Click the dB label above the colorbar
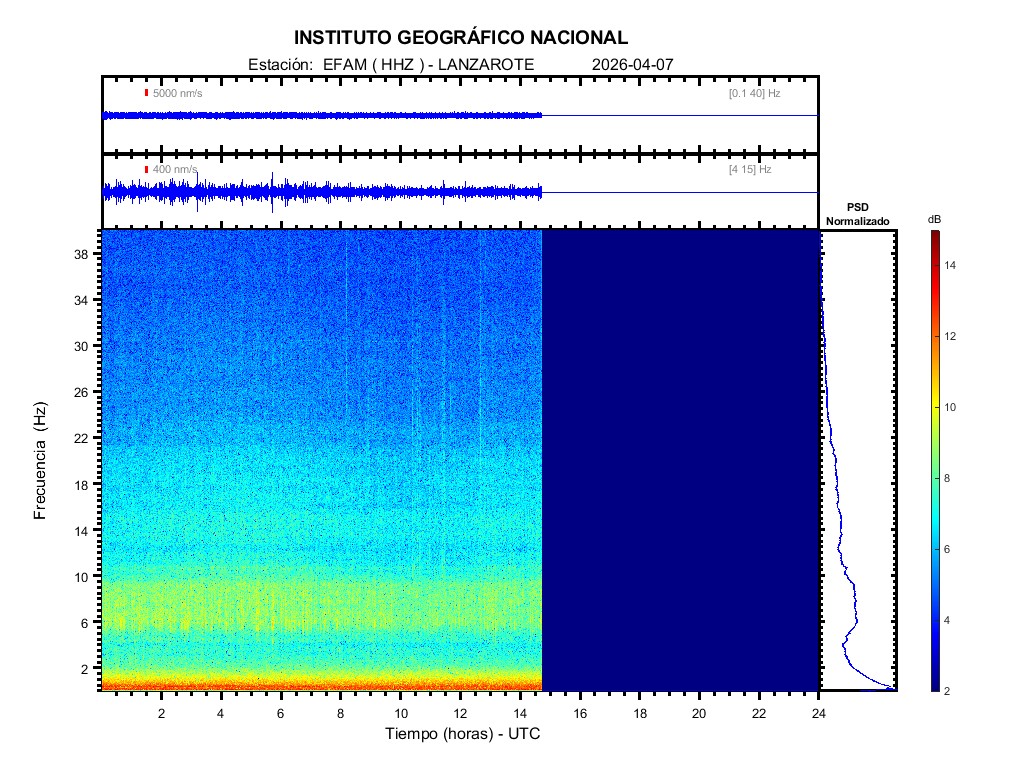The height and width of the screenshot is (768, 1024). tap(934, 218)
